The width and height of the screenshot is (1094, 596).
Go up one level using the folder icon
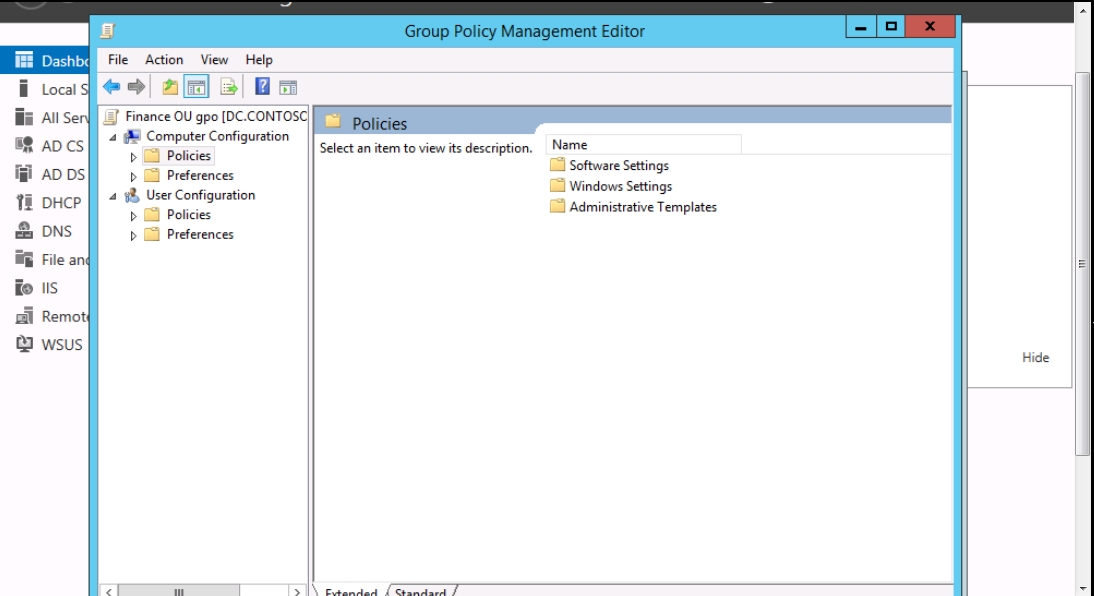point(170,87)
